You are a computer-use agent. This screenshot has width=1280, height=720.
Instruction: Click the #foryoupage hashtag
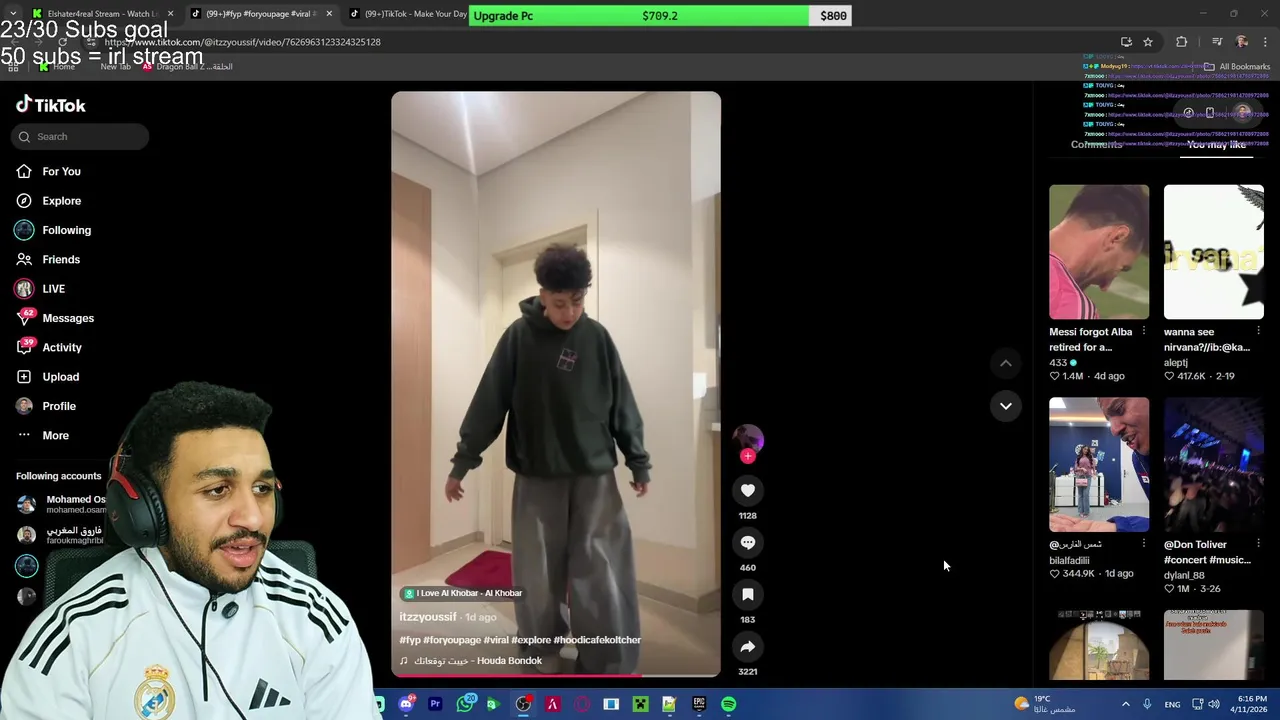(x=452, y=640)
